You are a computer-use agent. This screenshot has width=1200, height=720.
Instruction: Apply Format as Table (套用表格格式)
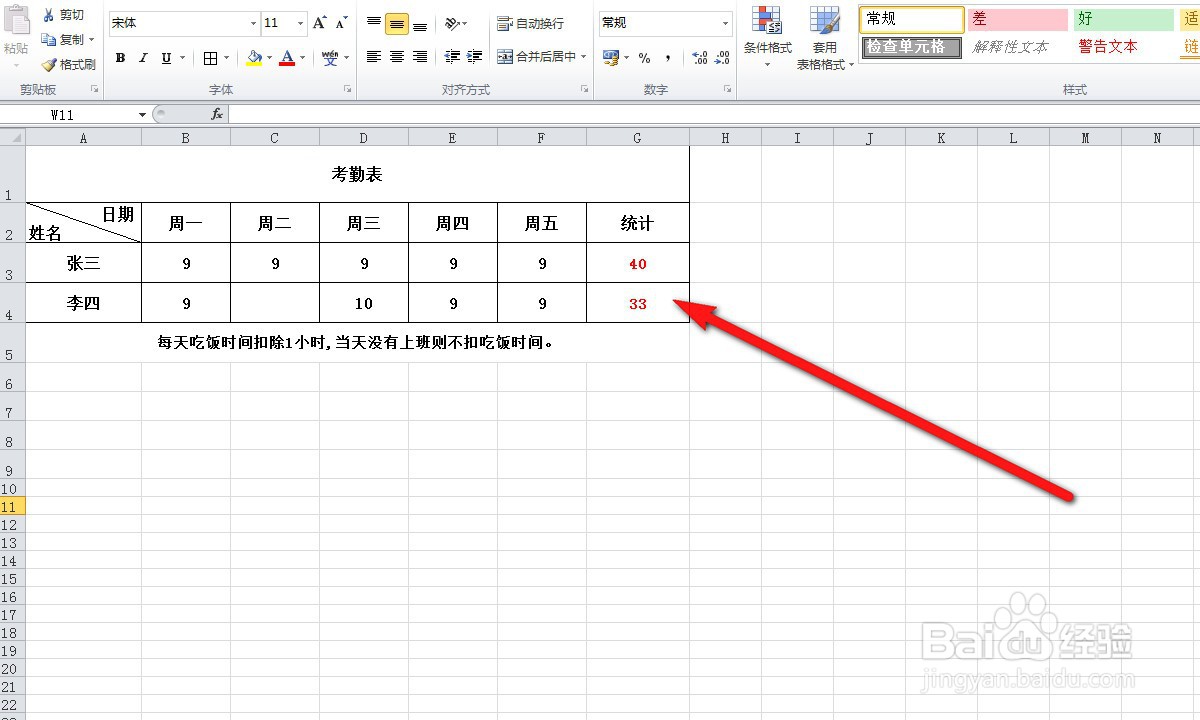point(824,40)
